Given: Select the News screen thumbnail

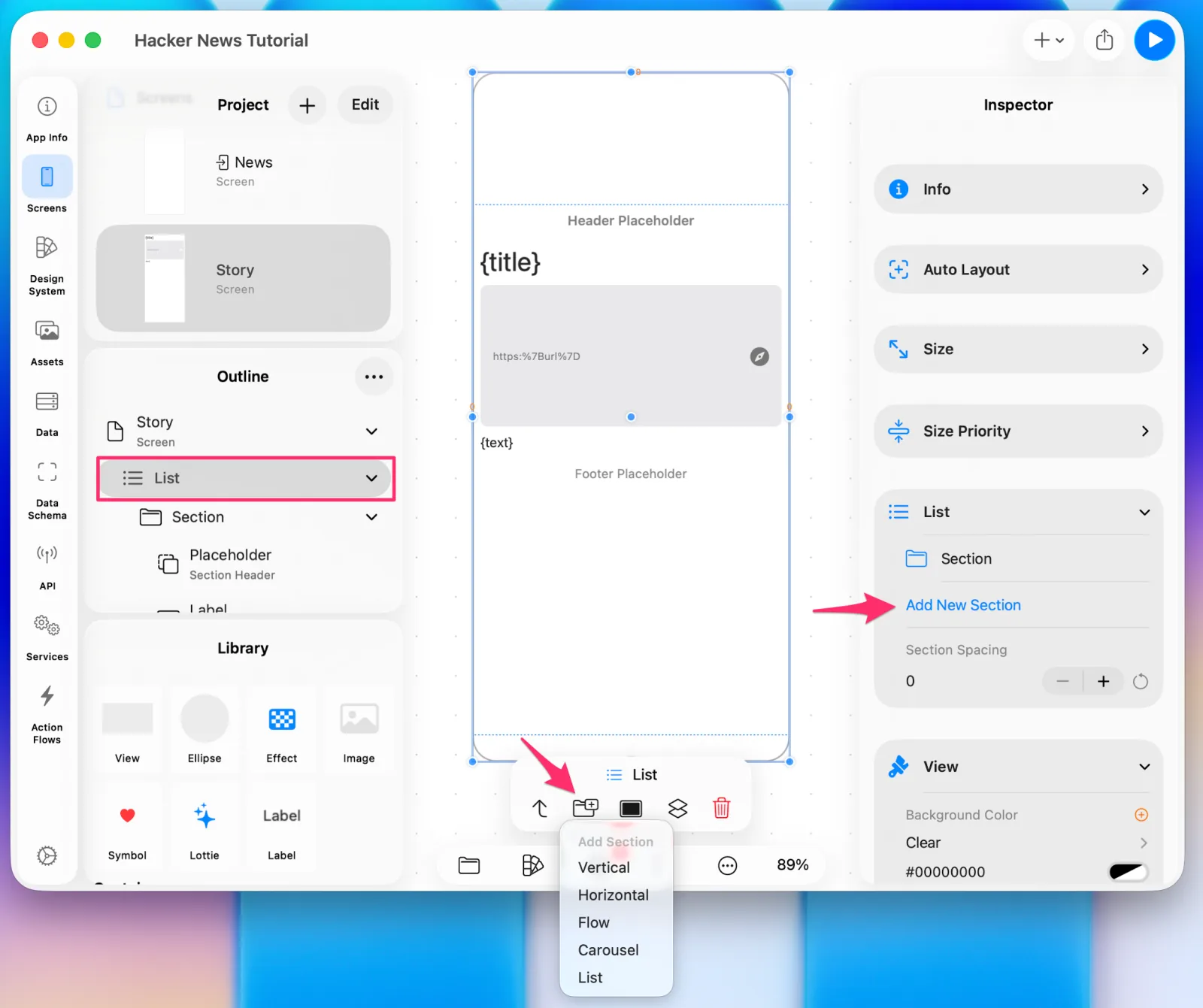Looking at the screenshot, I should pos(165,172).
